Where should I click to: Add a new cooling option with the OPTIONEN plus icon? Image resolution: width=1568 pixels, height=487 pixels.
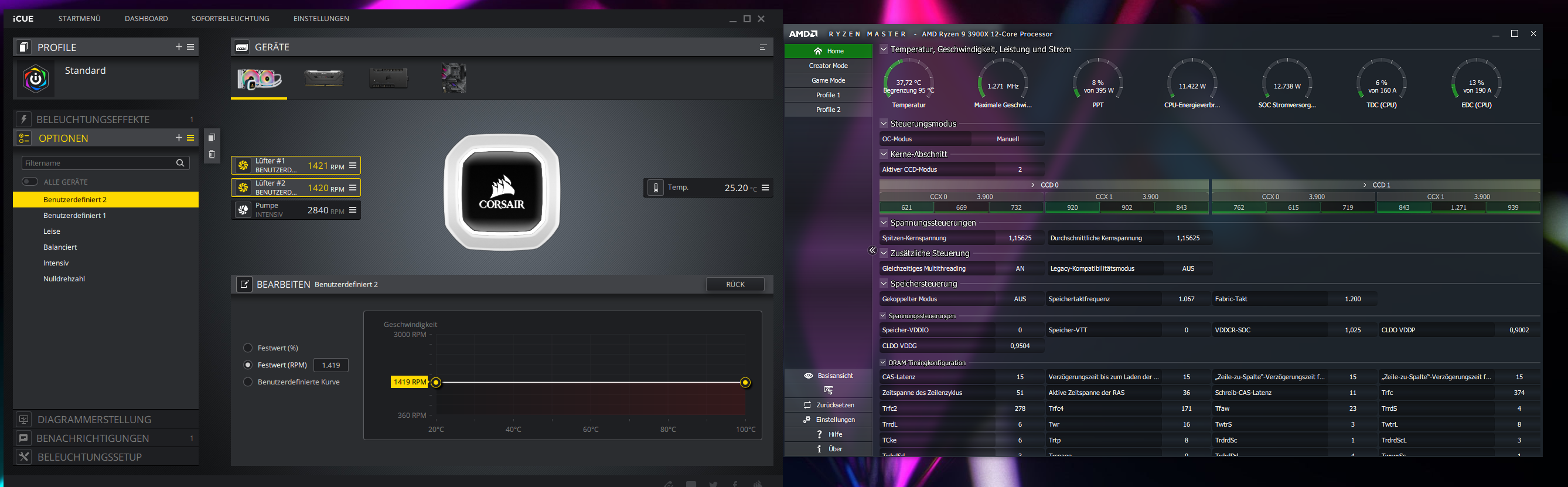point(179,138)
